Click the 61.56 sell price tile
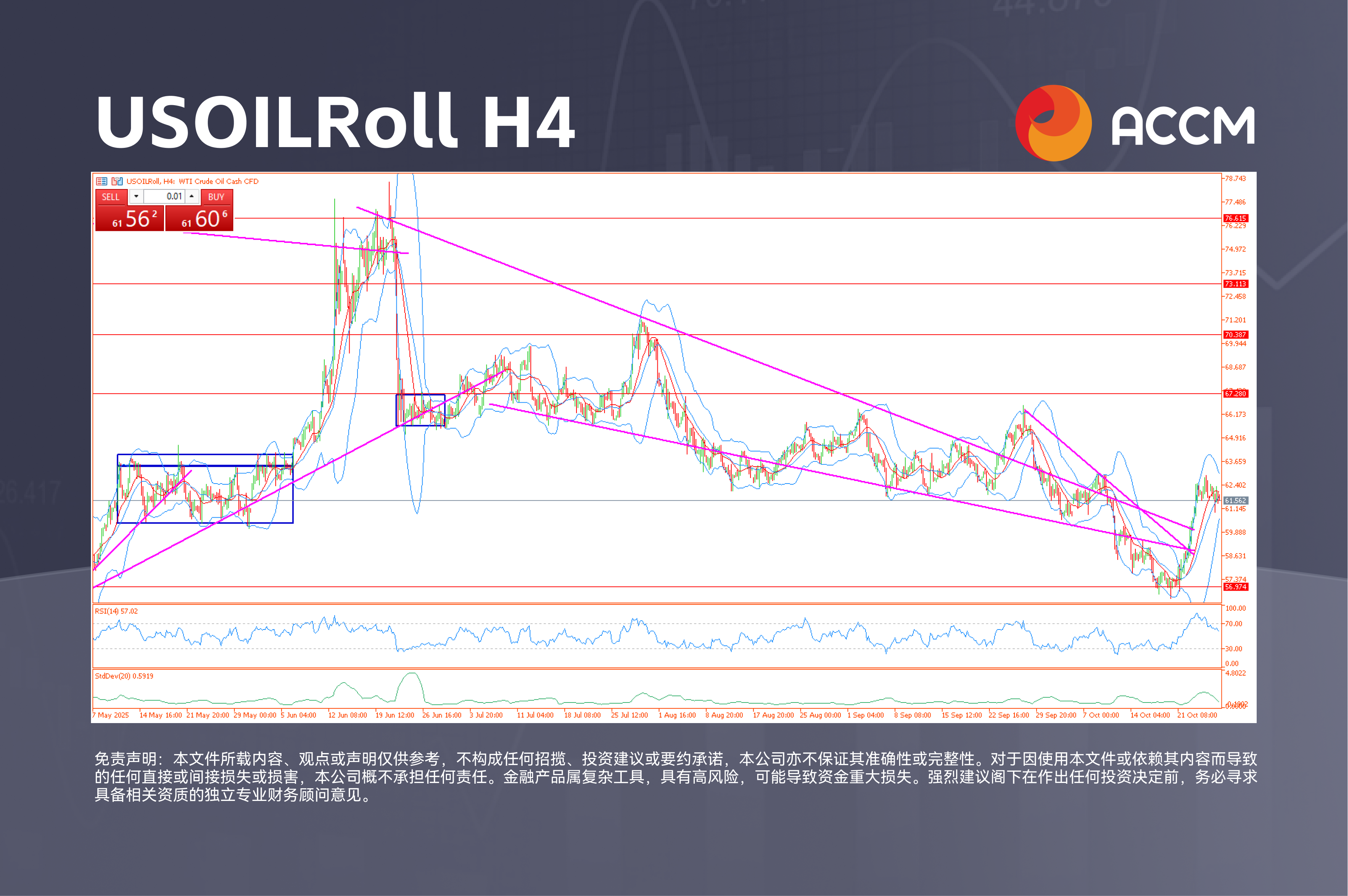The height and width of the screenshot is (896, 1348). tap(130, 219)
